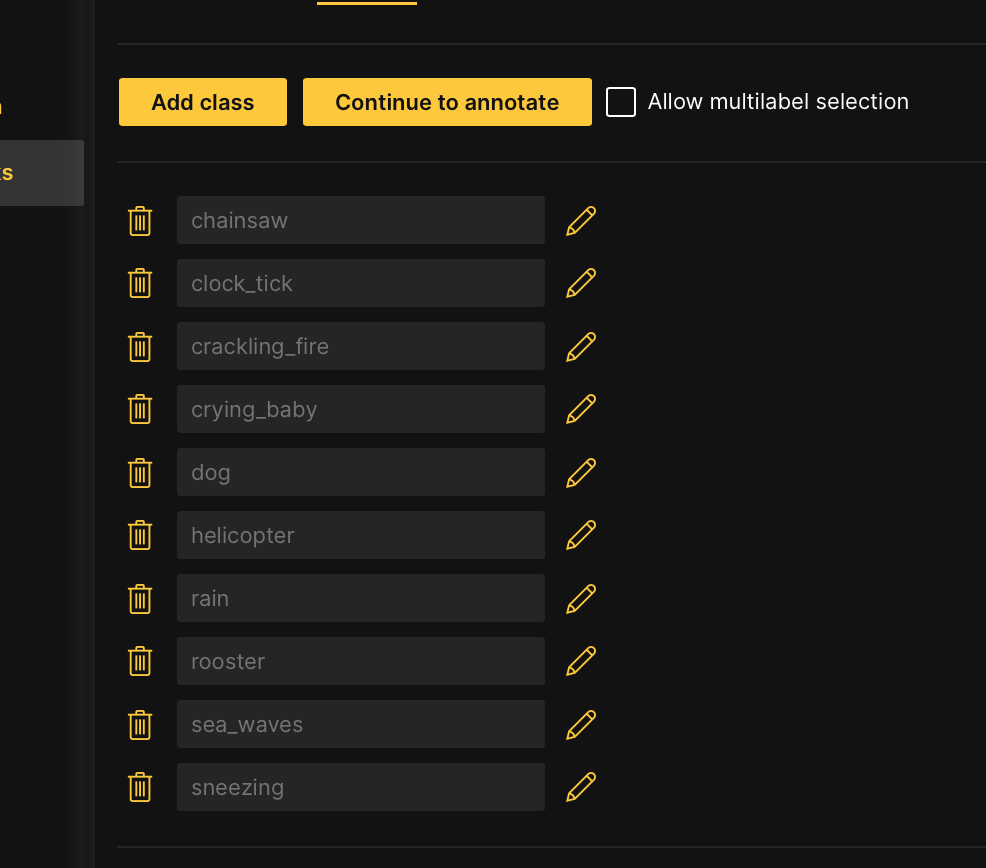Delete the clock_tick class
Image resolution: width=986 pixels, height=868 pixels.
[140, 283]
